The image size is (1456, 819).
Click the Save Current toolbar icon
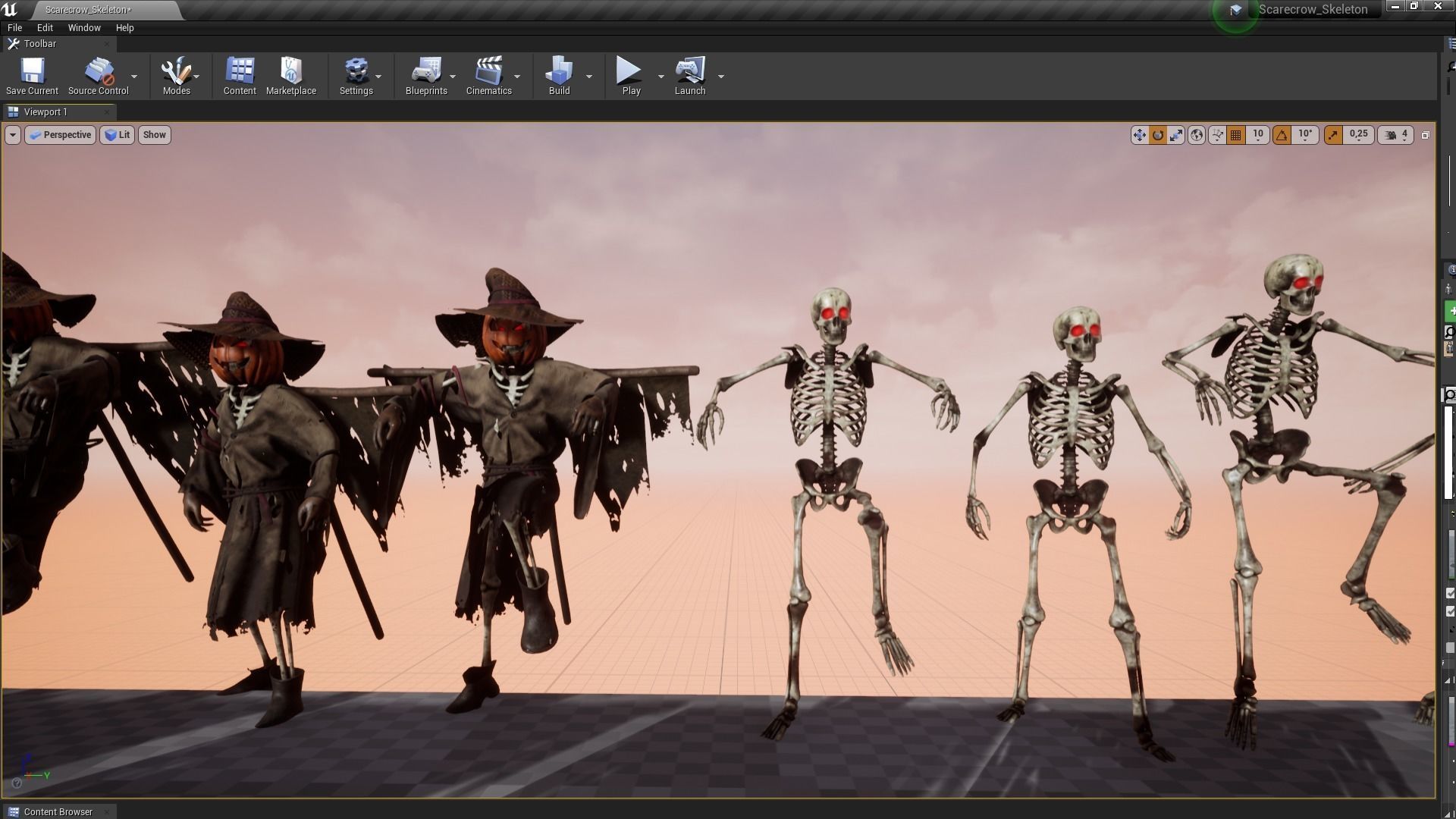click(x=32, y=71)
